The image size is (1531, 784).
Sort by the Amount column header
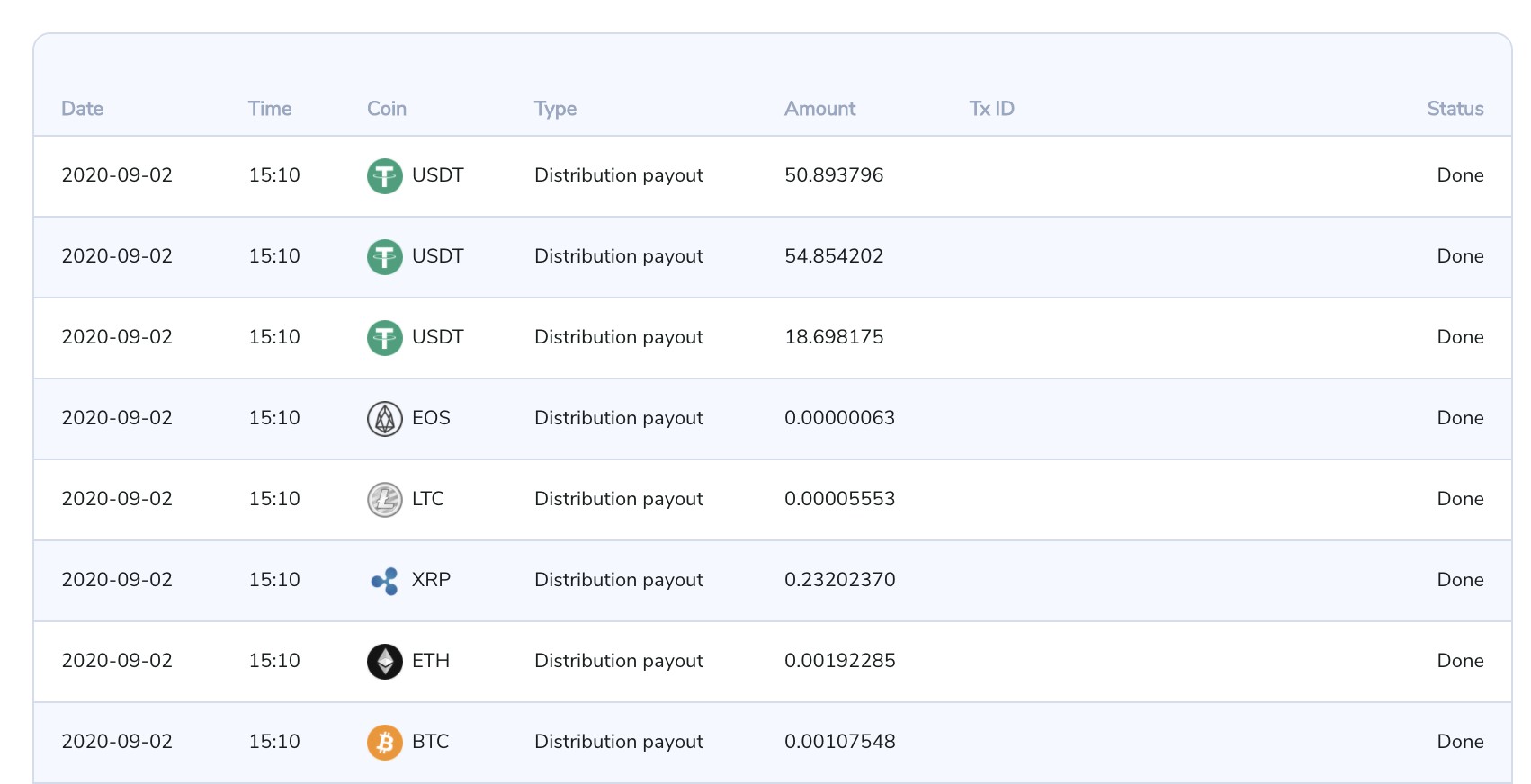pos(819,109)
